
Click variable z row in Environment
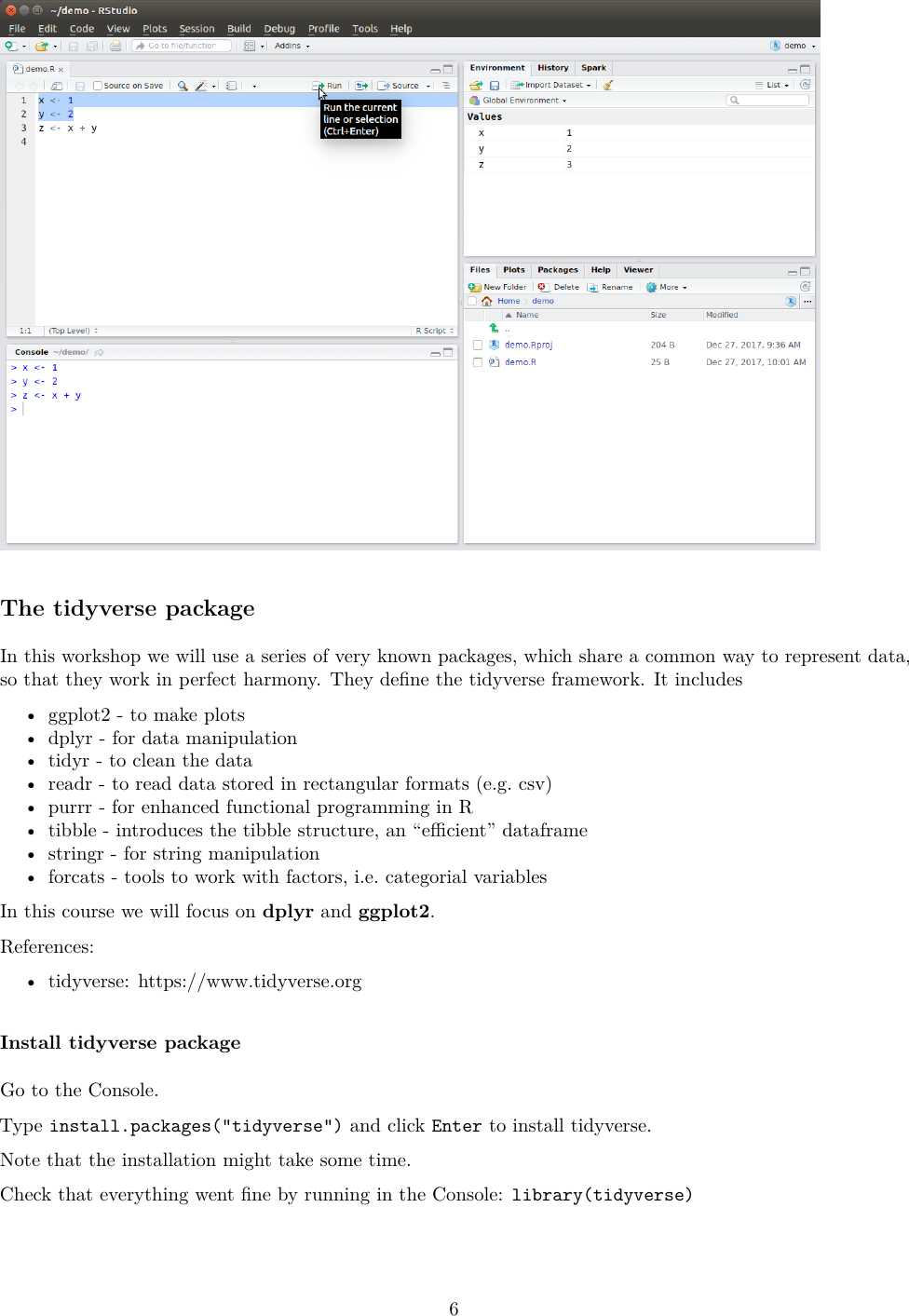(639, 165)
